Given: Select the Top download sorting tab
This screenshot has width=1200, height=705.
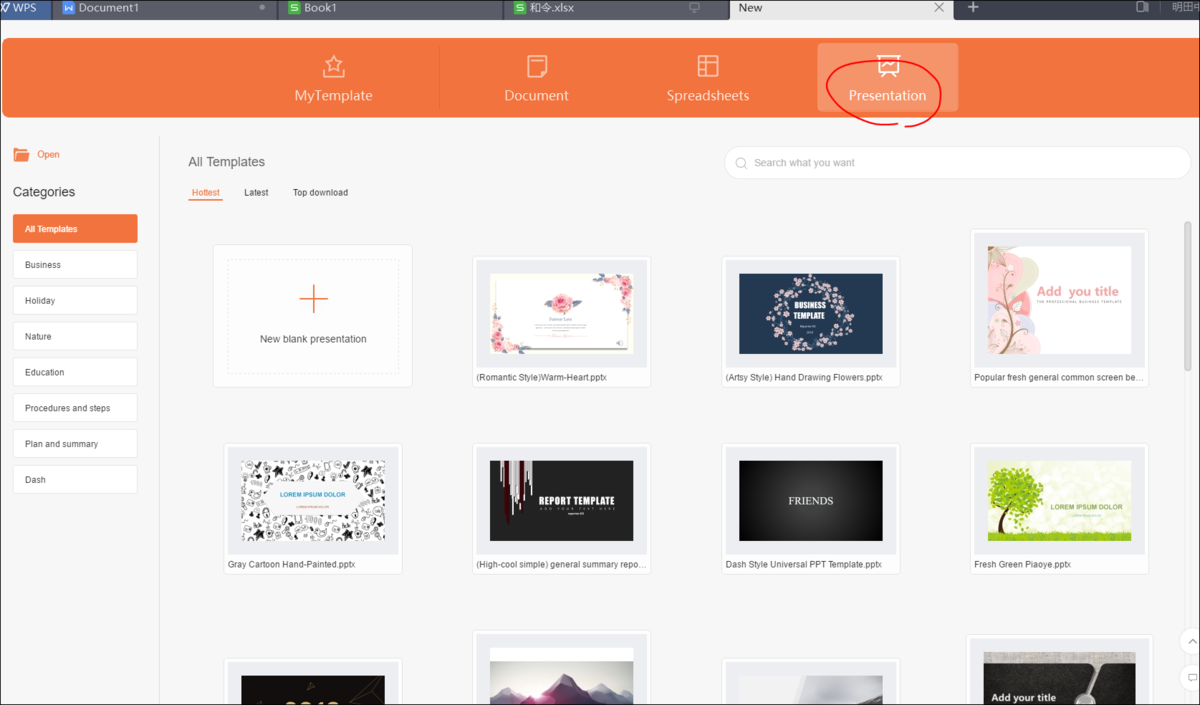Looking at the screenshot, I should tap(320, 193).
